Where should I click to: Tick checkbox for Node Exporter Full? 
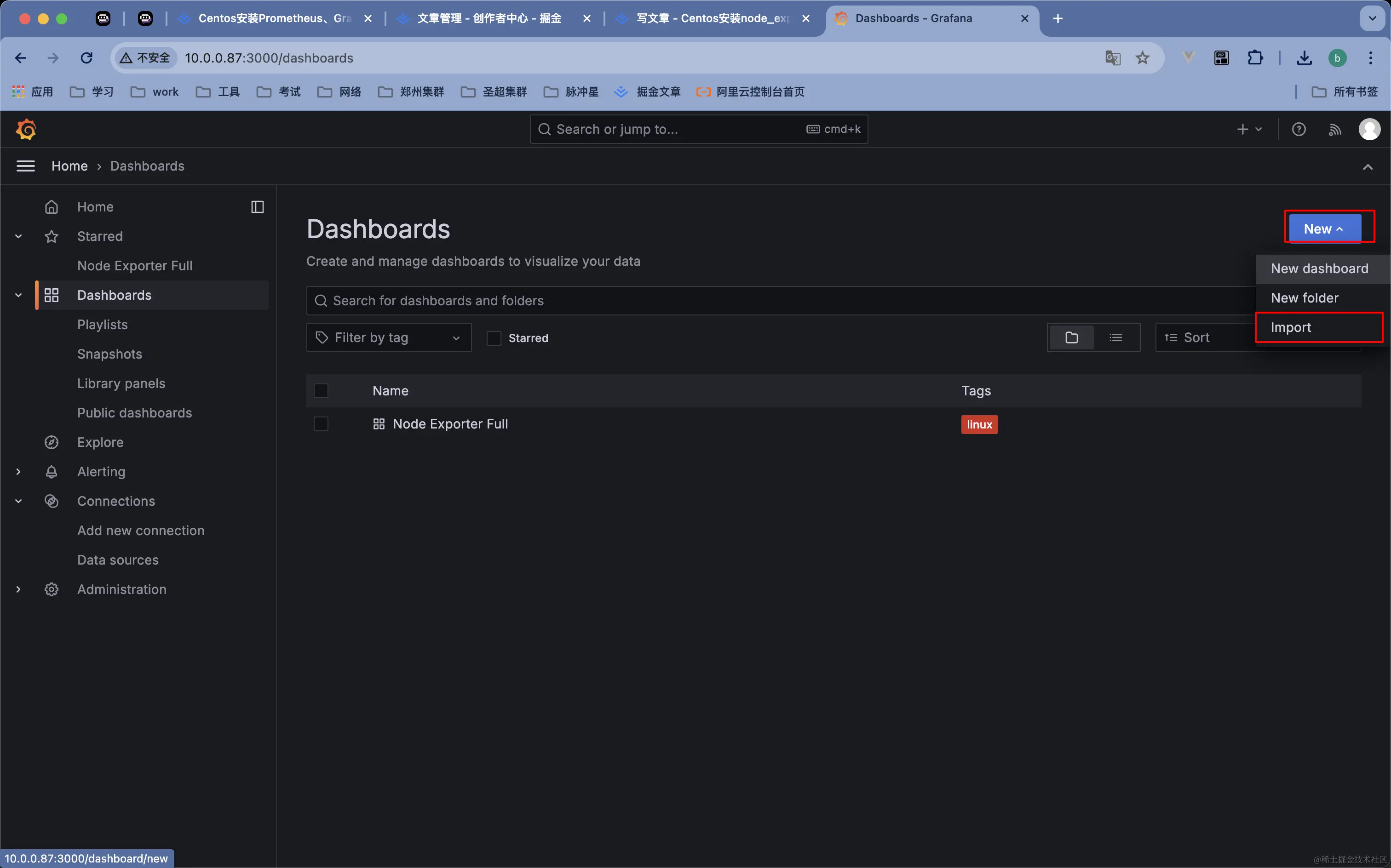point(321,424)
